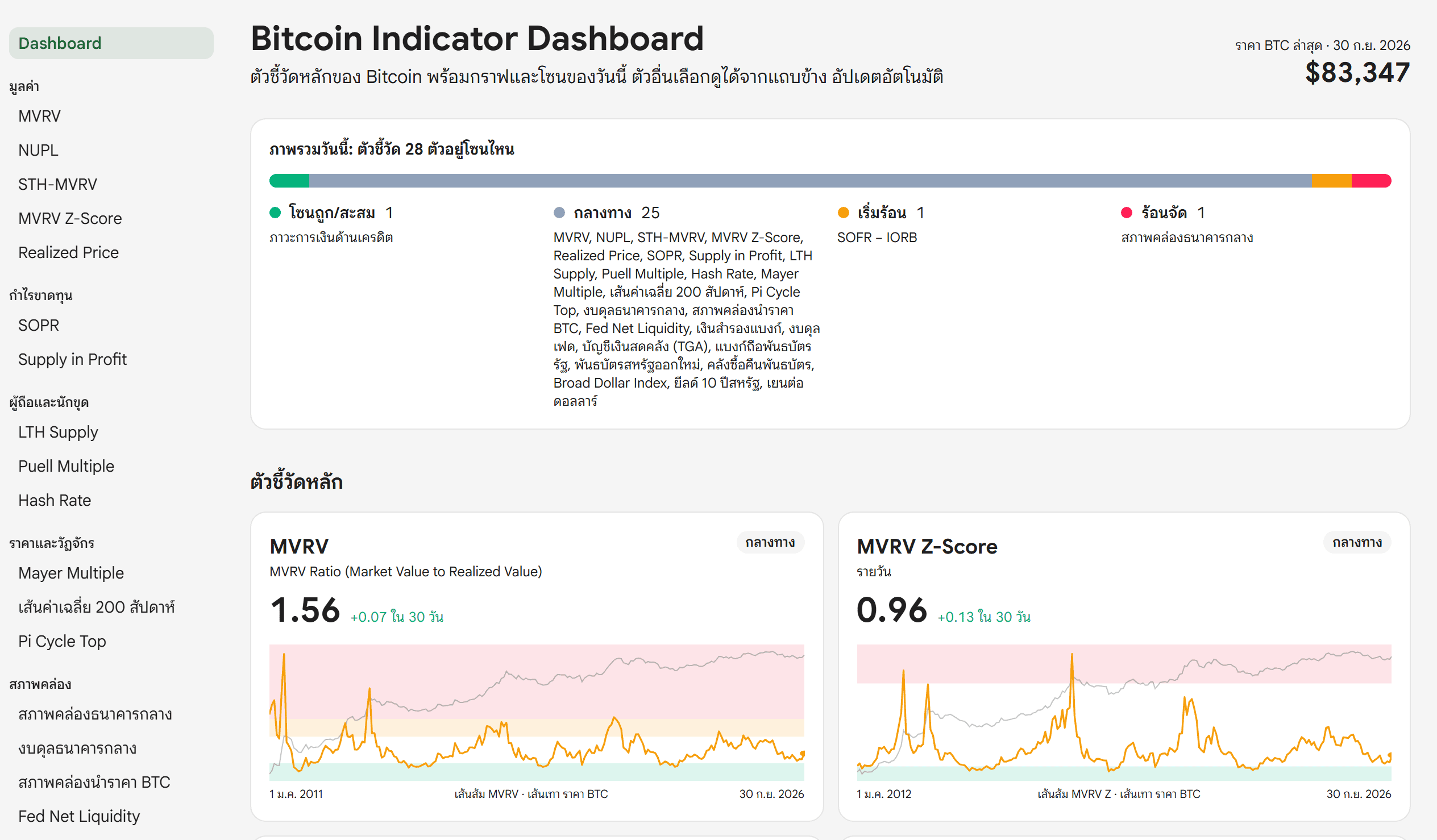Click +0.07 ใน 30 วัน change label
Image resolution: width=1437 pixels, height=840 pixels.
[397, 617]
